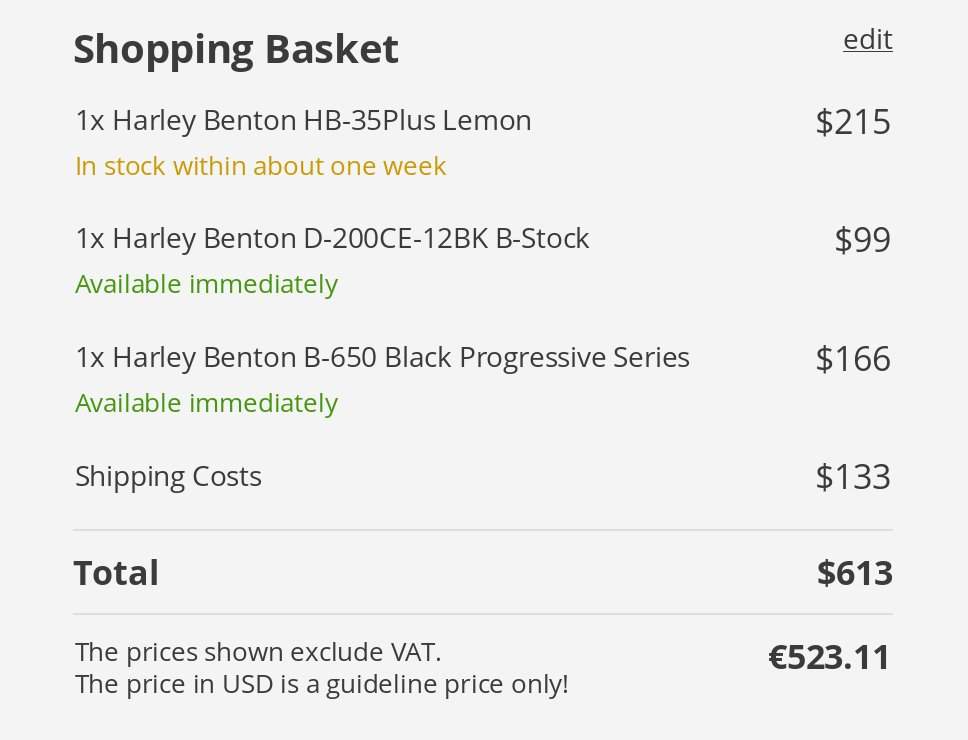
Task: Open the Harley Benton HB-35Plus Lemon item
Action: click(x=303, y=121)
